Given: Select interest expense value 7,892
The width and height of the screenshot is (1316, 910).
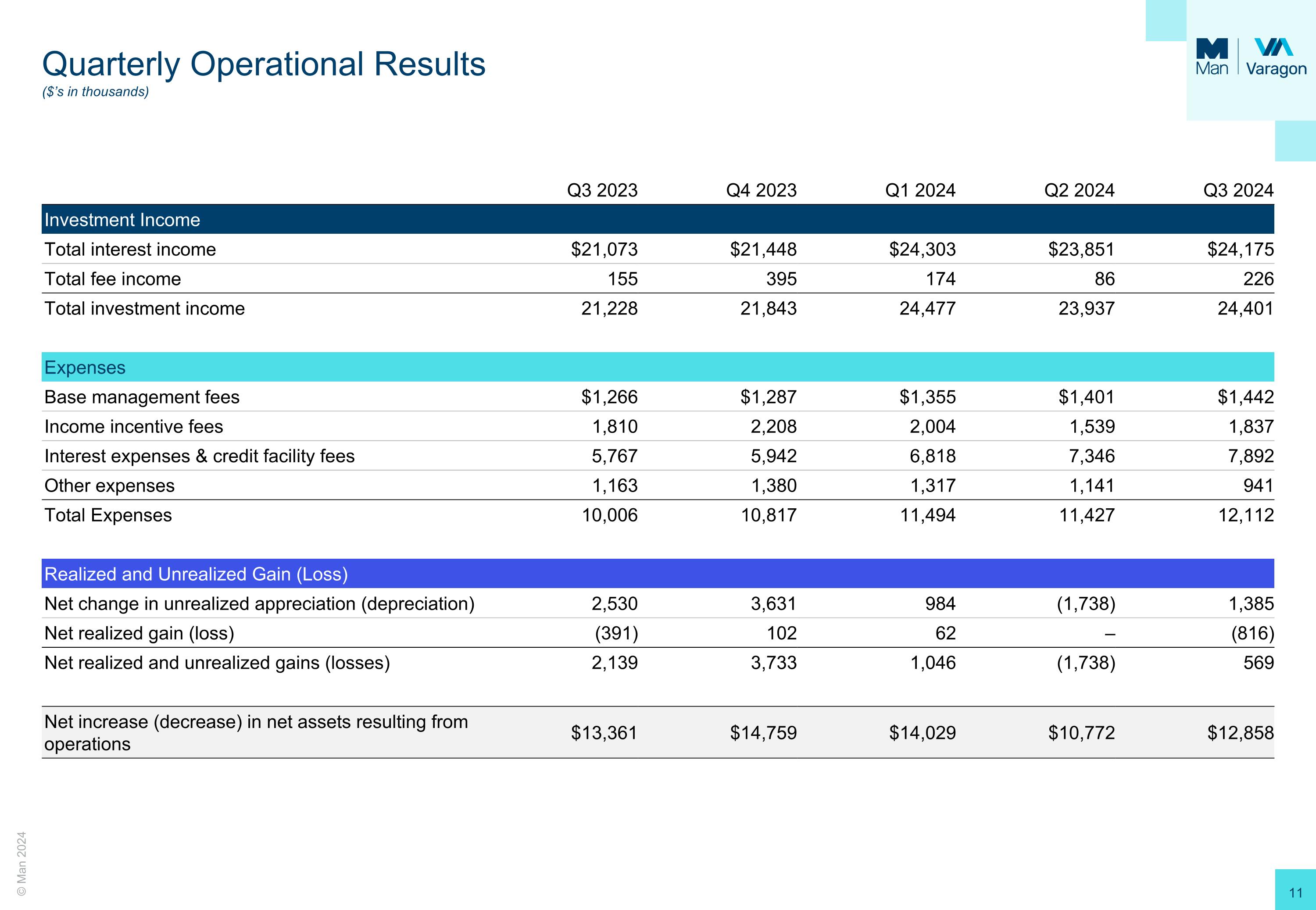Looking at the screenshot, I should tap(1251, 456).
